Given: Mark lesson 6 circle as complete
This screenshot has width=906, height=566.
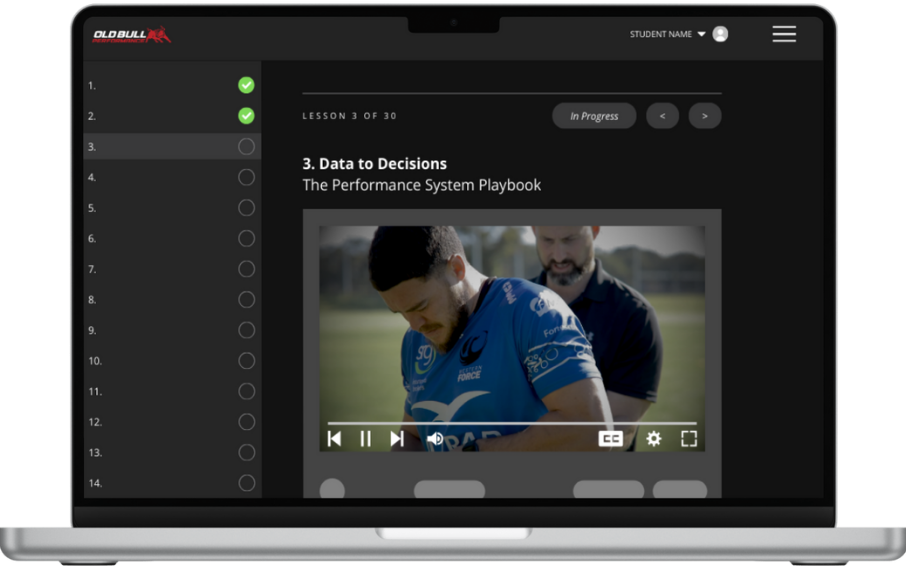Looking at the screenshot, I should [x=246, y=239].
